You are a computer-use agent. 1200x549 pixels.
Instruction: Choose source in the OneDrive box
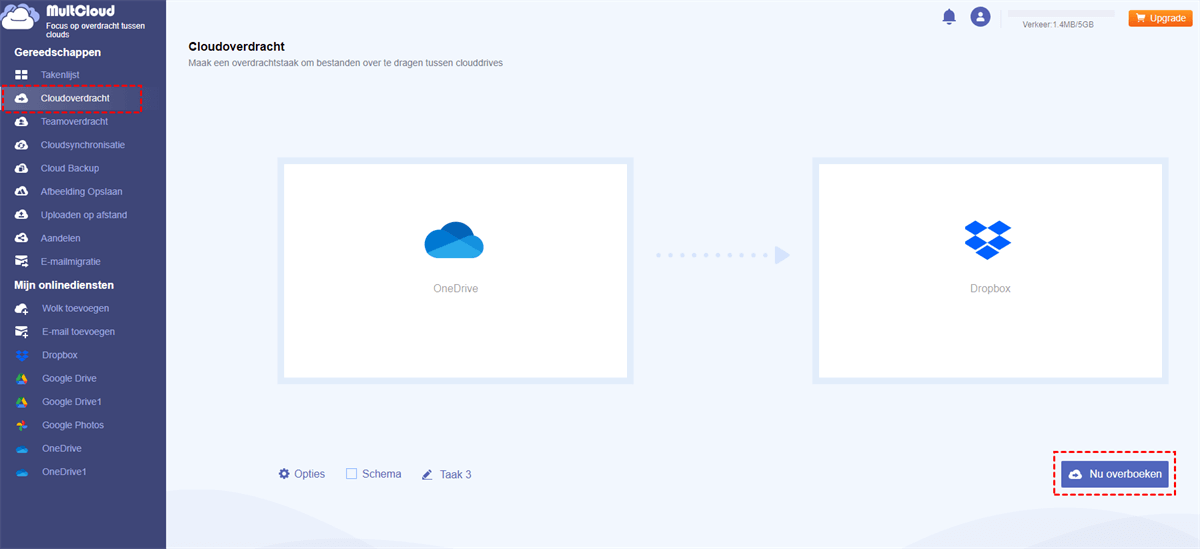[x=455, y=271]
